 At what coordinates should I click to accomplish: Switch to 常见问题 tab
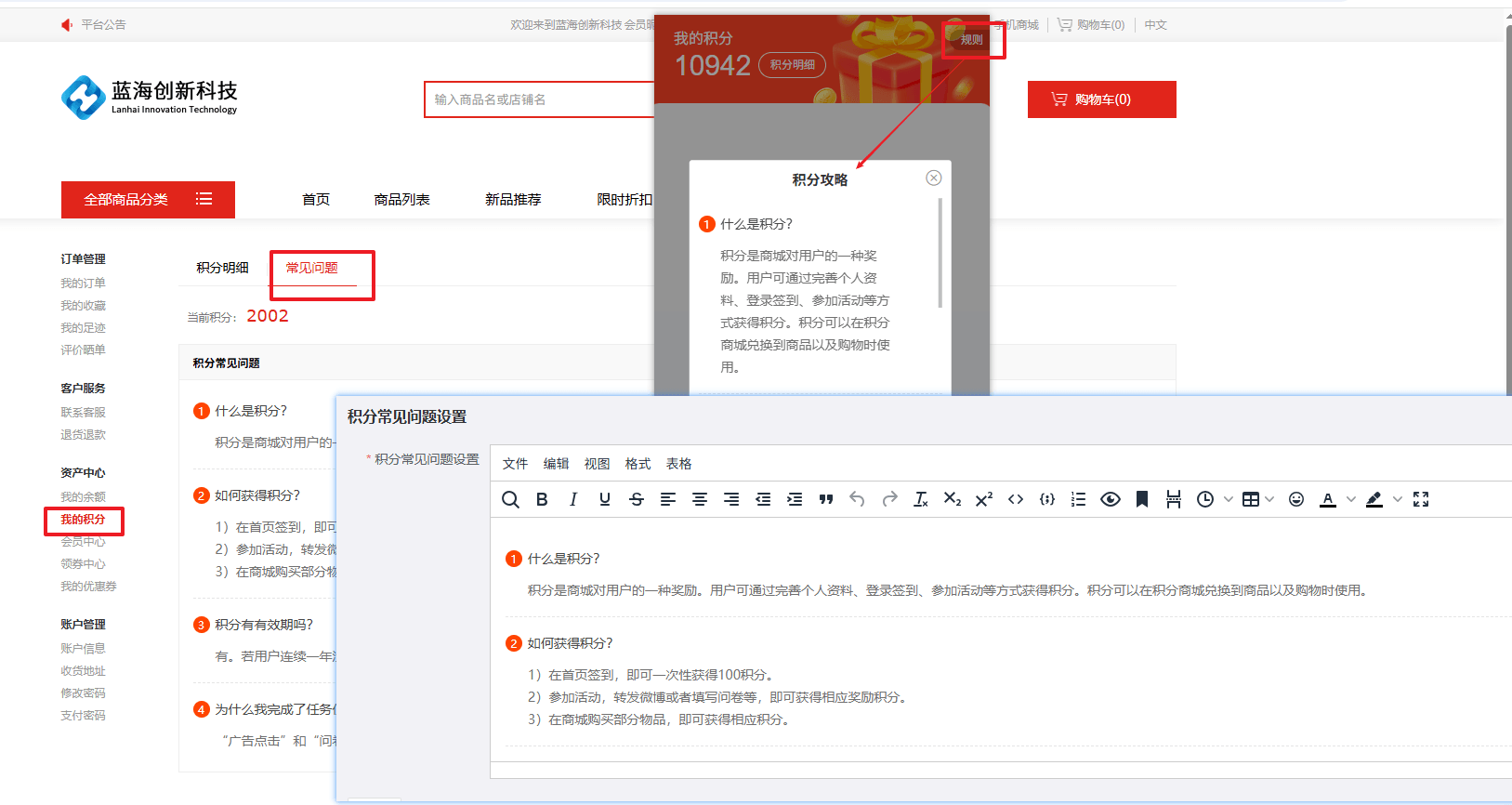pyautogui.click(x=311, y=268)
